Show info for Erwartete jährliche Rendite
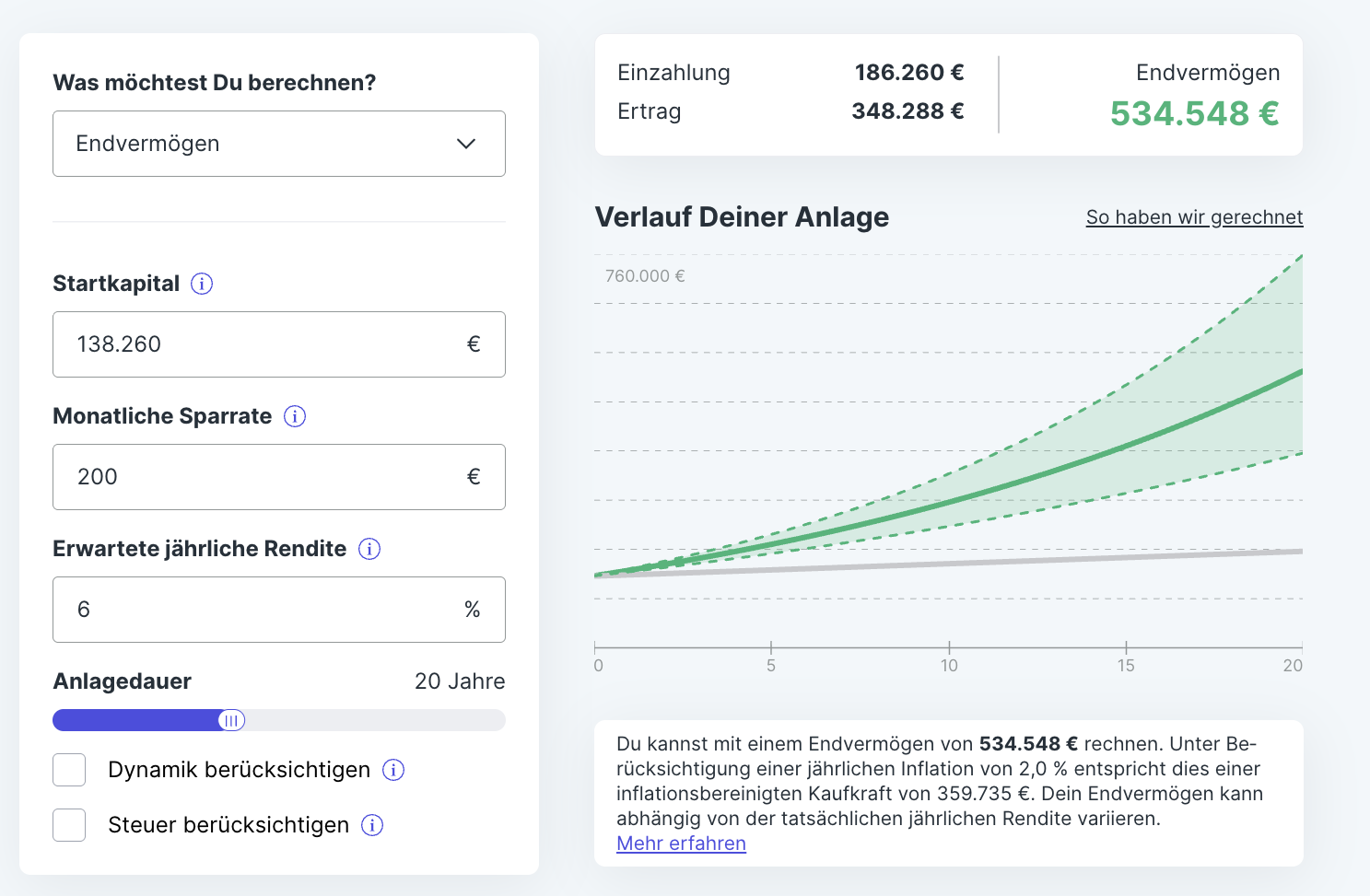Image resolution: width=1370 pixels, height=896 pixels. pyautogui.click(x=369, y=549)
